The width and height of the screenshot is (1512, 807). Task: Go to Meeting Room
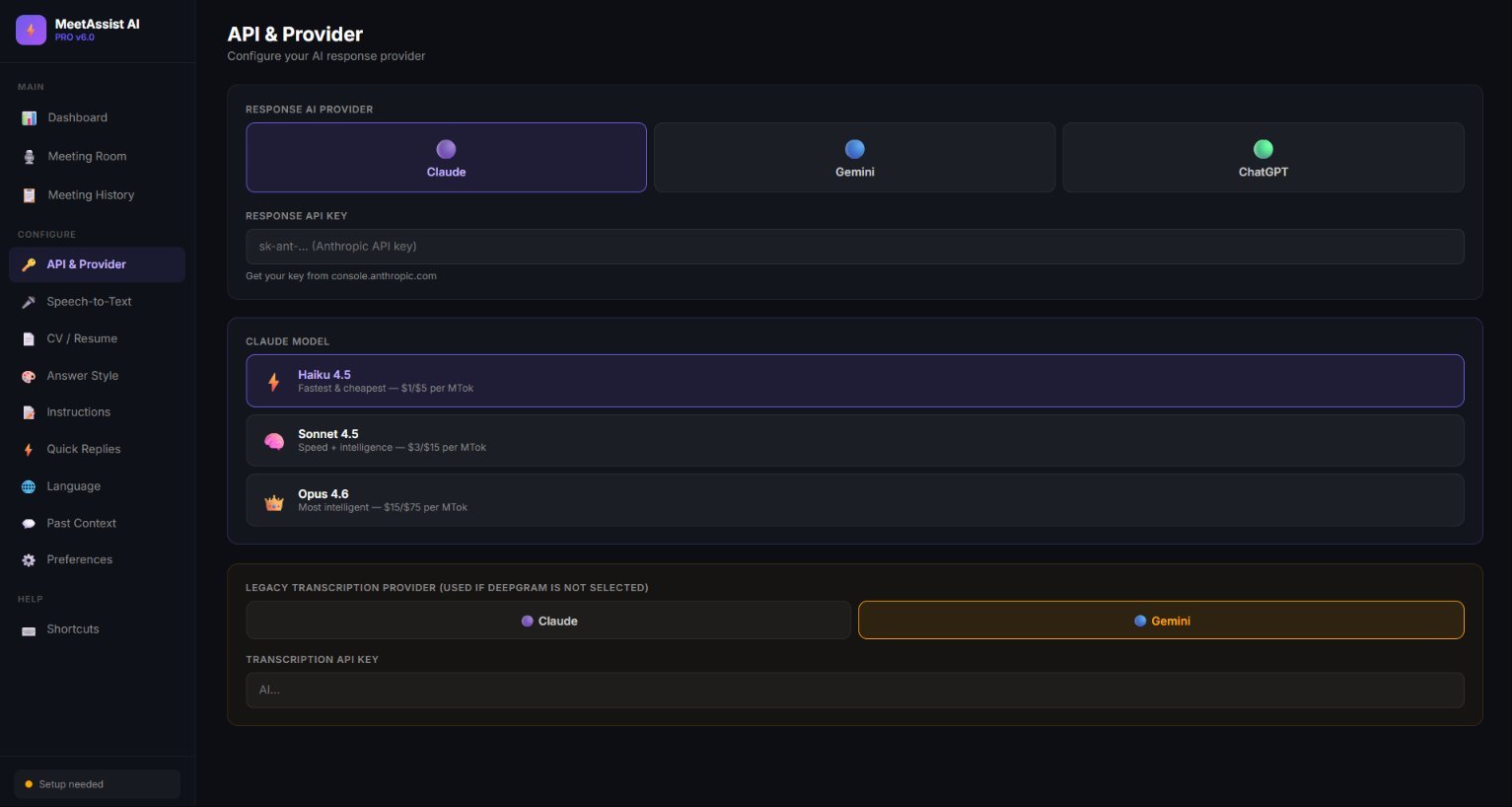tap(97, 157)
